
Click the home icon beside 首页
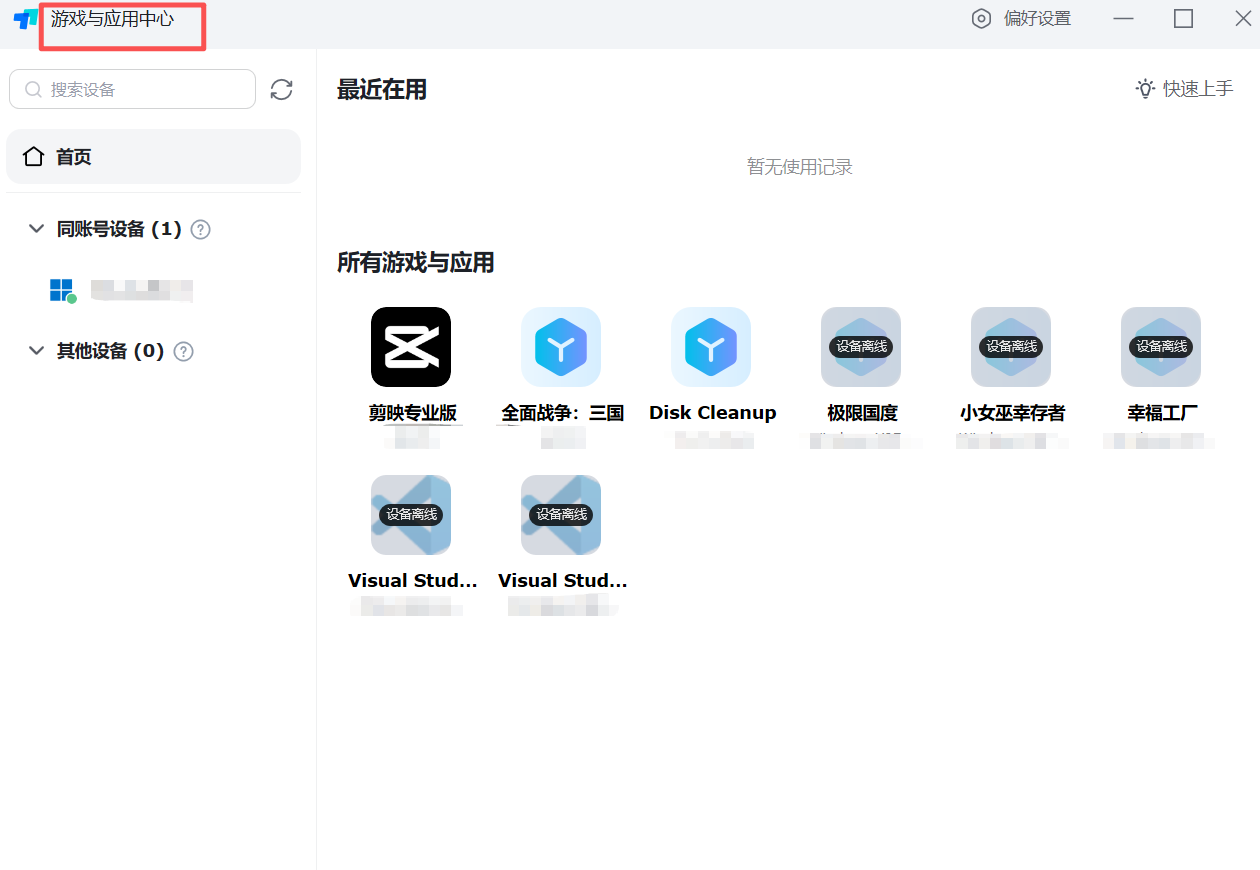(34, 157)
